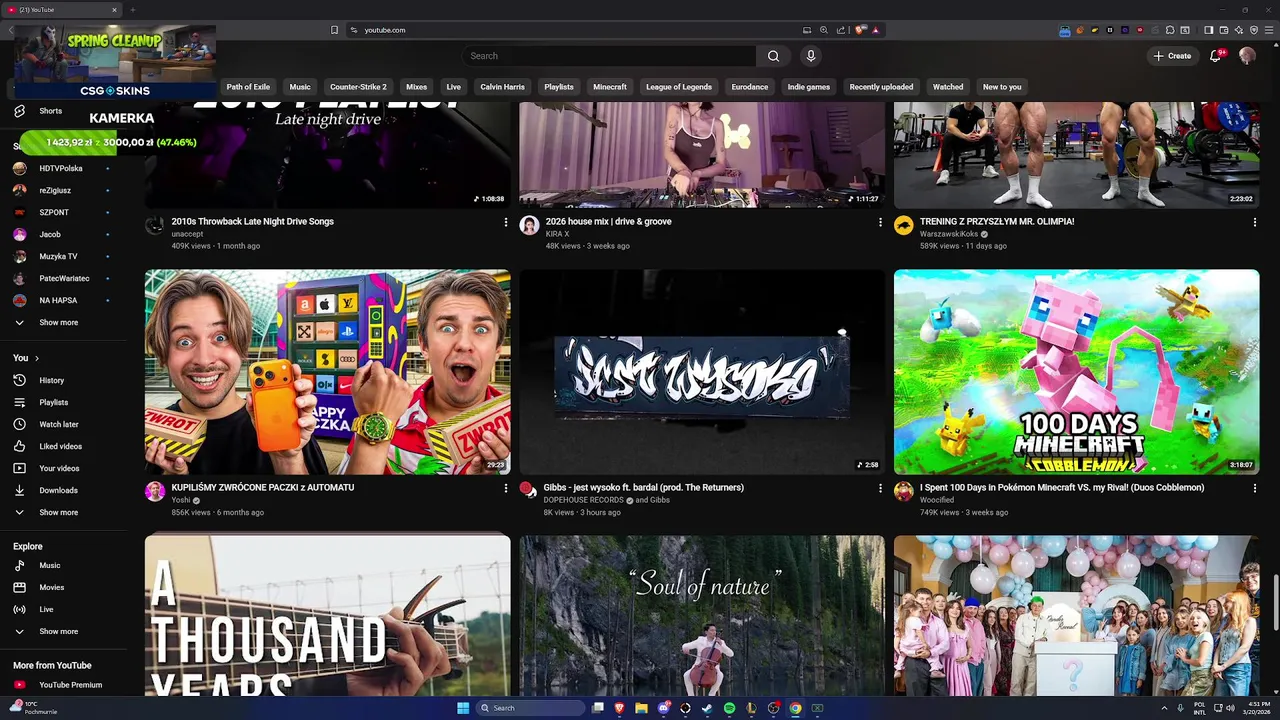Image resolution: width=1280 pixels, height=720 pixels.
Task: Open the HDTVPolska subscription channel
Action: [62, 168]
